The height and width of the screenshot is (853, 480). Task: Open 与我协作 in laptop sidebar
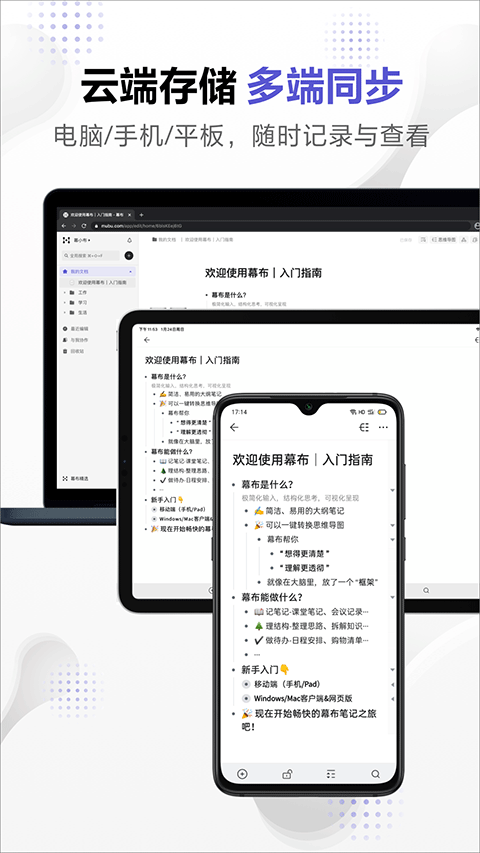click(76, 340)
